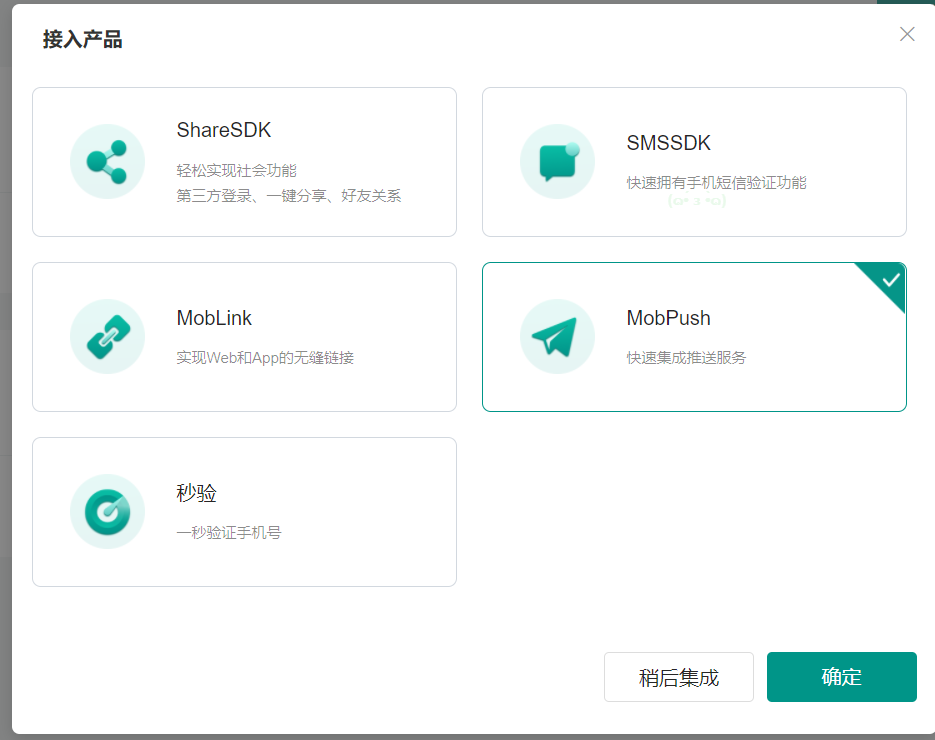
Task: Close the 接入产品 dialog
Action: coord(907,34)
